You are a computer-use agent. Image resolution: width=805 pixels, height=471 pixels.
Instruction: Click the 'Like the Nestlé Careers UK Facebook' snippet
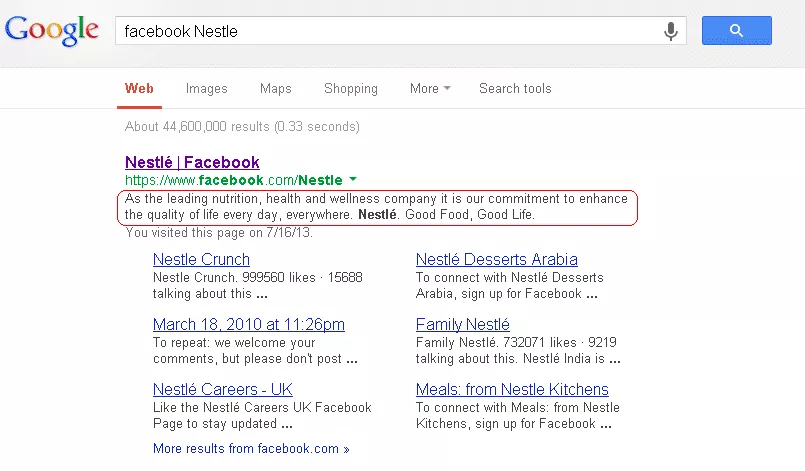pyautogui.click(x=262, y=416)
